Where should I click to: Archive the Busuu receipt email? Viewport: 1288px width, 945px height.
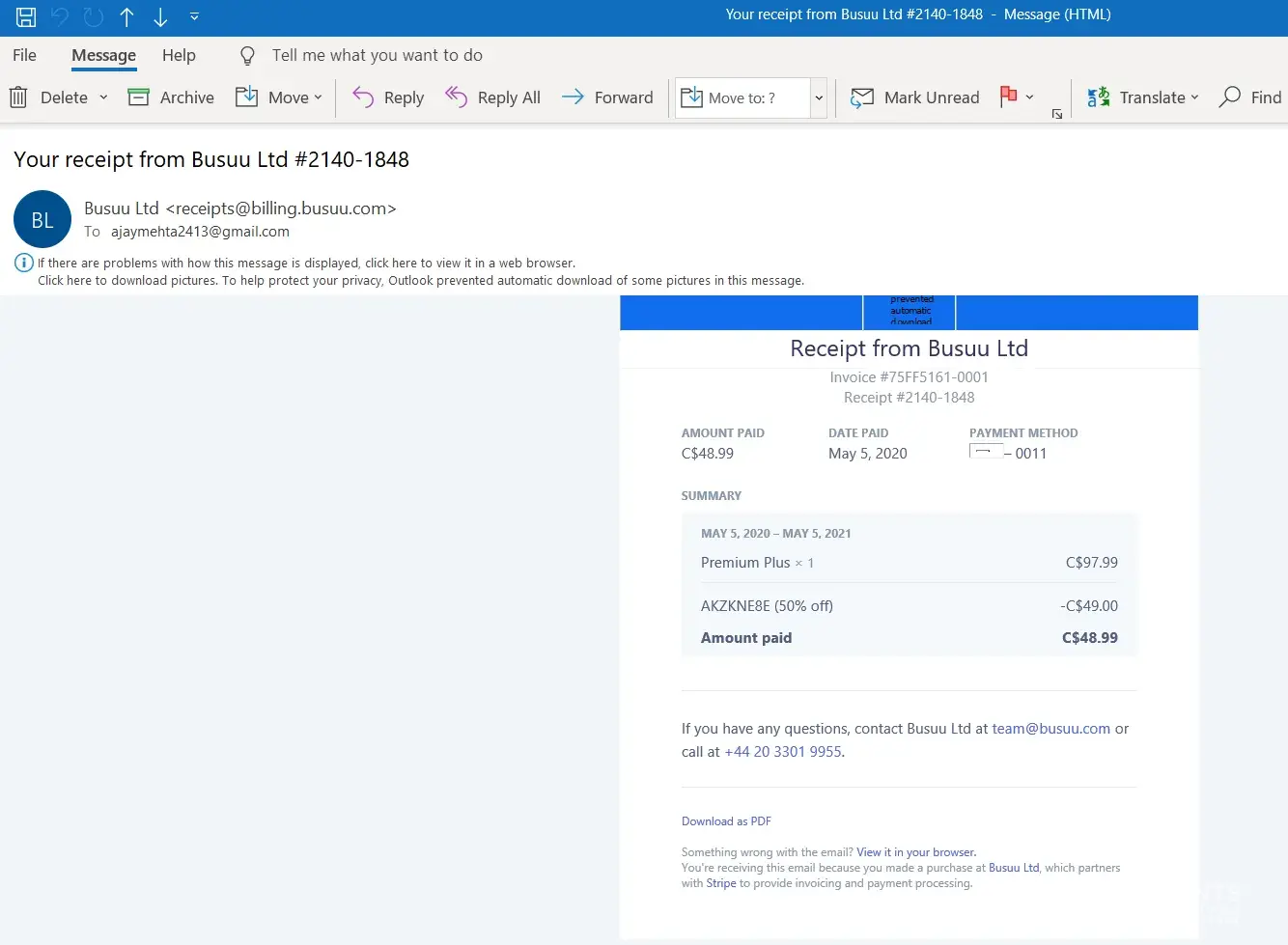click(x=172, y=97)
